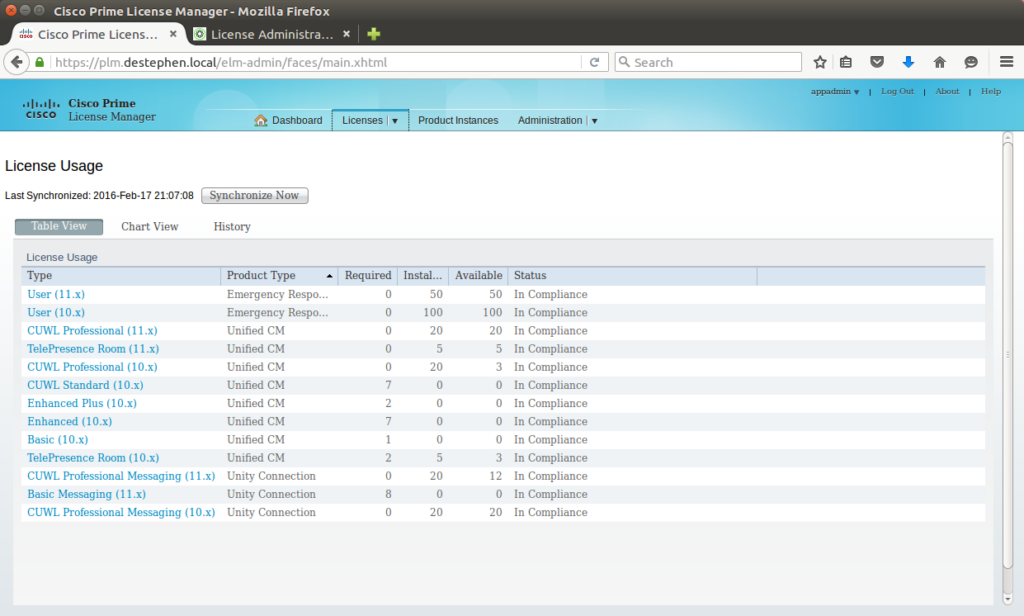Open the bookmarks list icon

846,62
